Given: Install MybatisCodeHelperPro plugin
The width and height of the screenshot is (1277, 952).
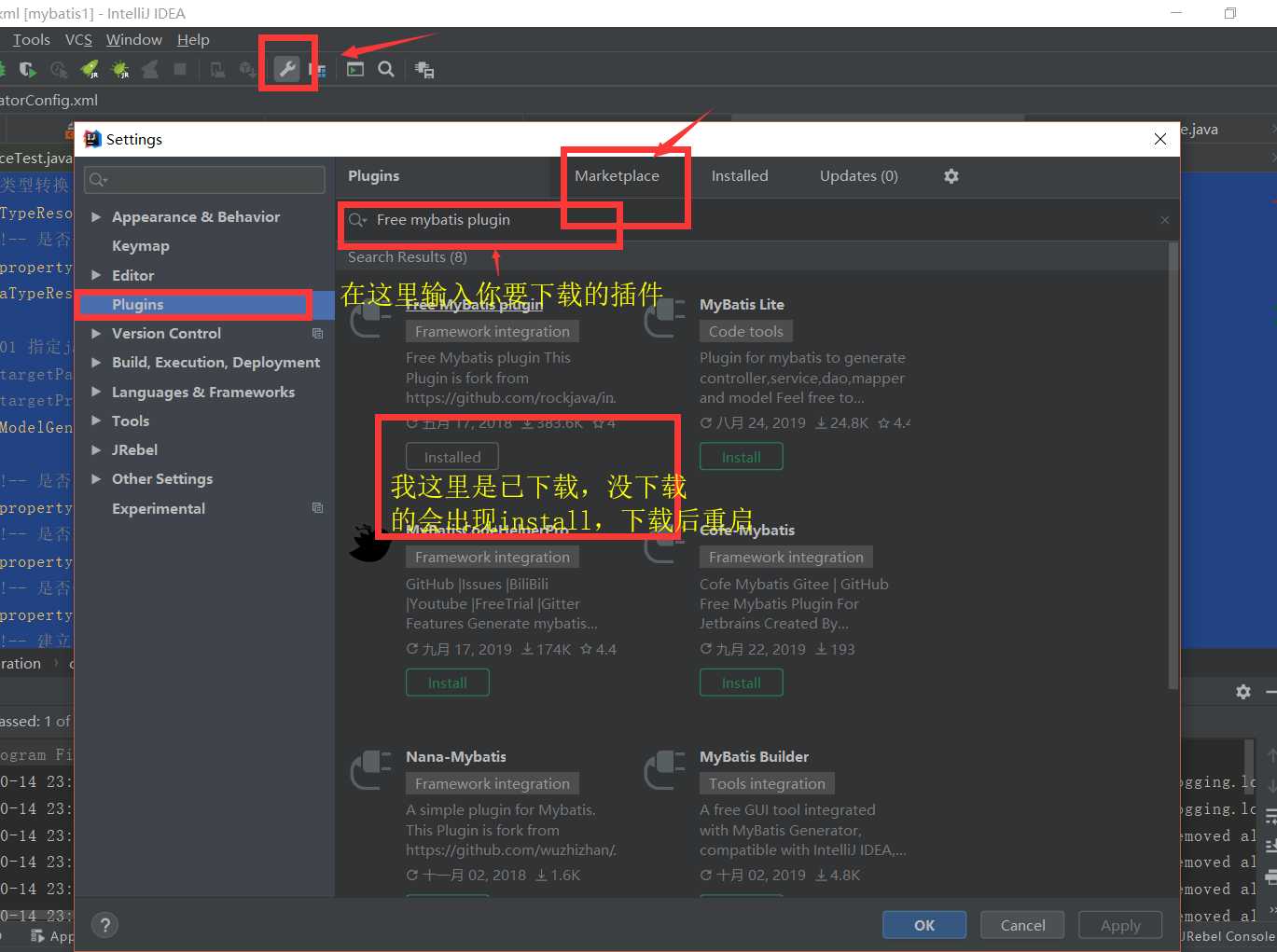Looking at the screenshot, I should (448, 683).
